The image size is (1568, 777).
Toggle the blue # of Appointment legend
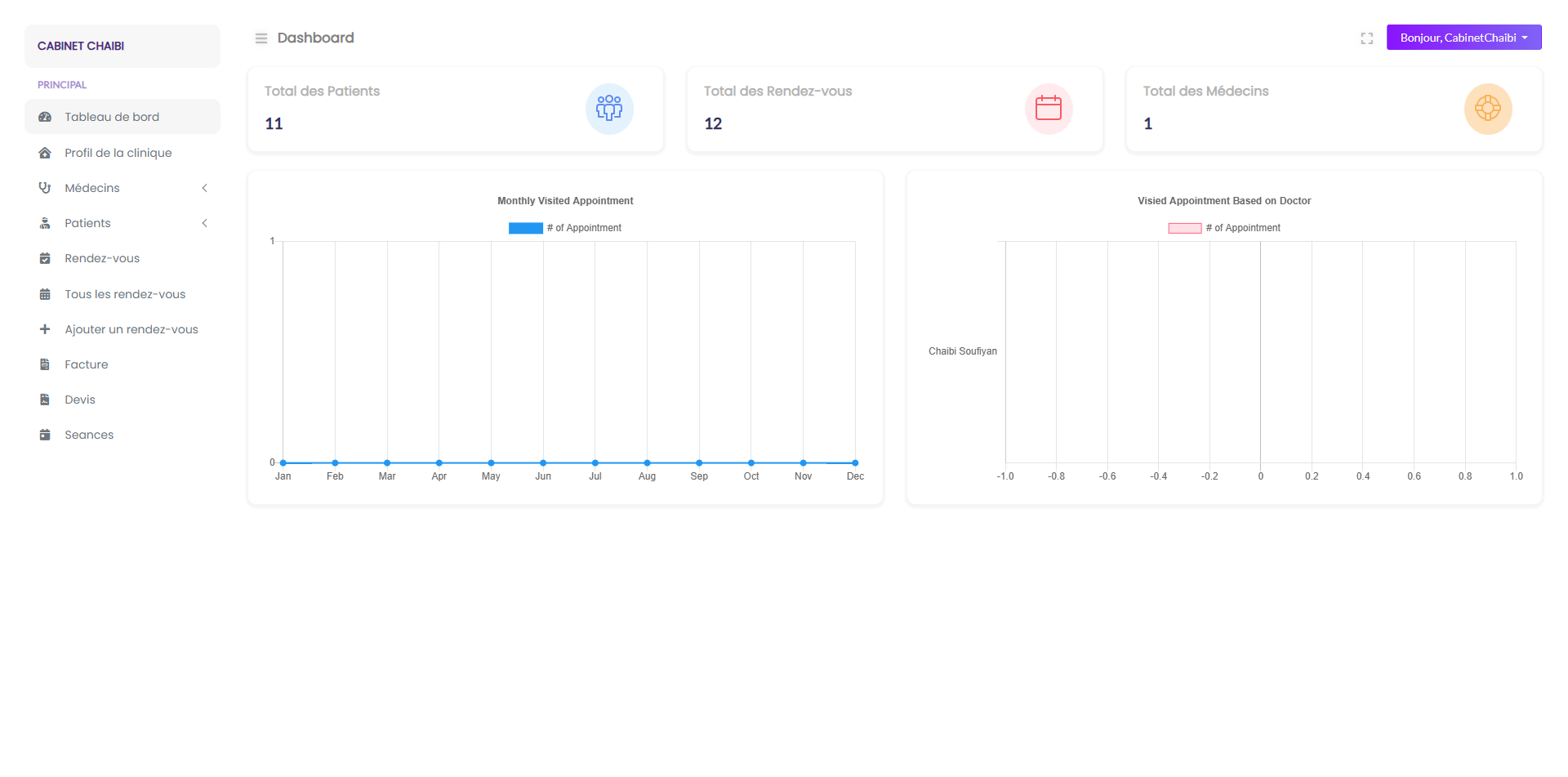pyautogui.click(x=526, y=228)
